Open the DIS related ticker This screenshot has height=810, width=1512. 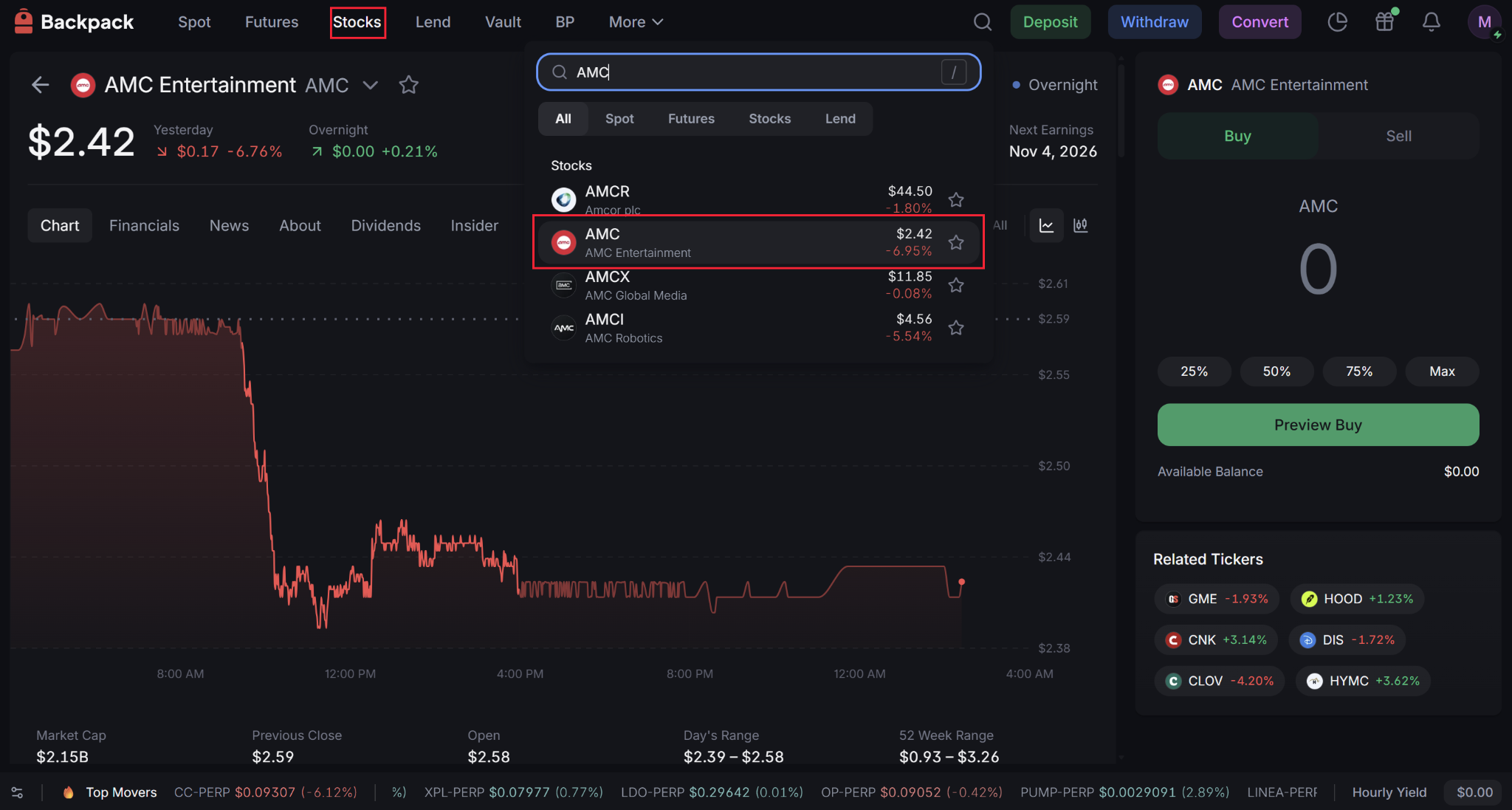tap(1347, 639)
